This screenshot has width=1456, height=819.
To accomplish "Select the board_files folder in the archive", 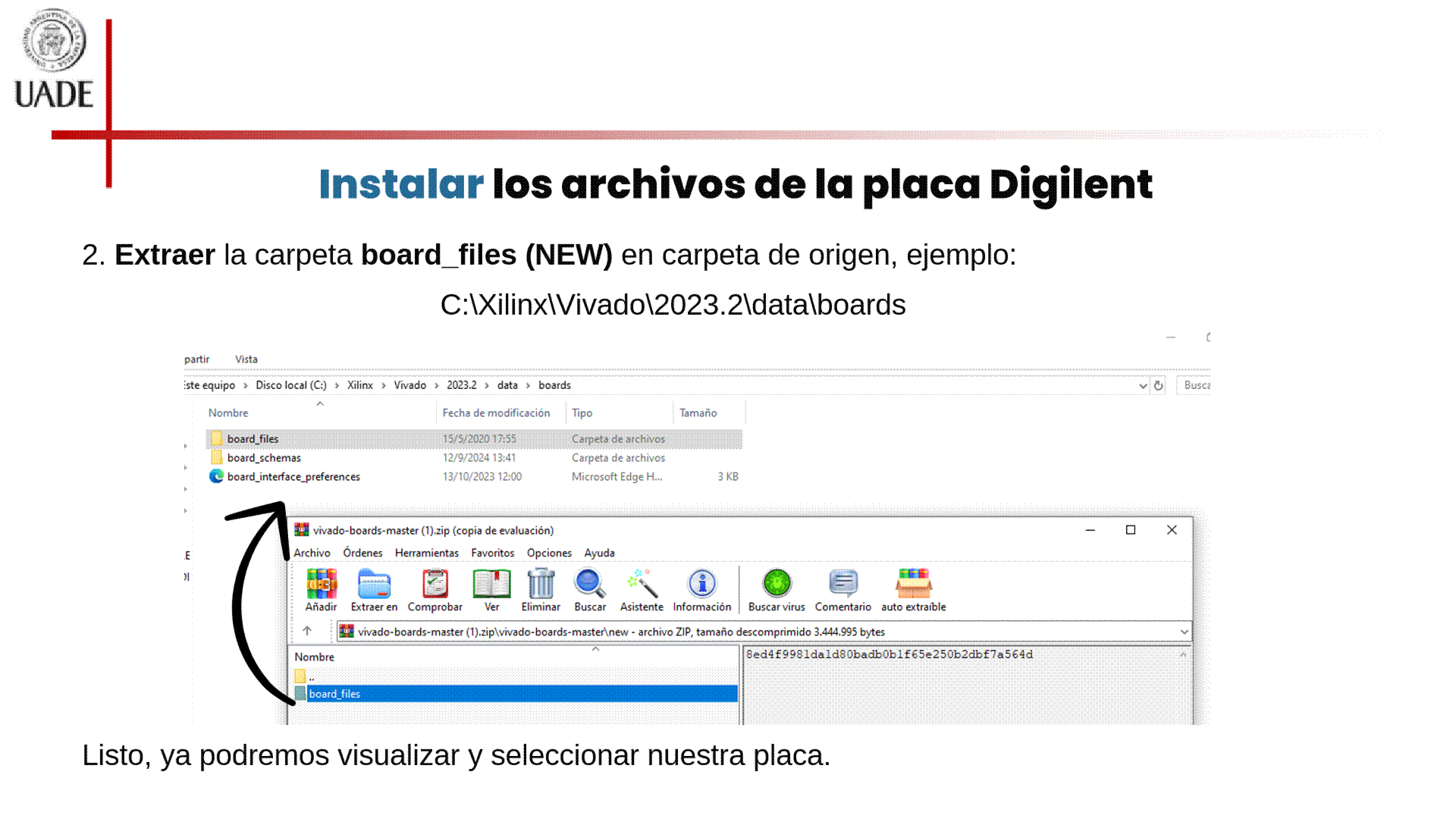I will click(334, 694).
